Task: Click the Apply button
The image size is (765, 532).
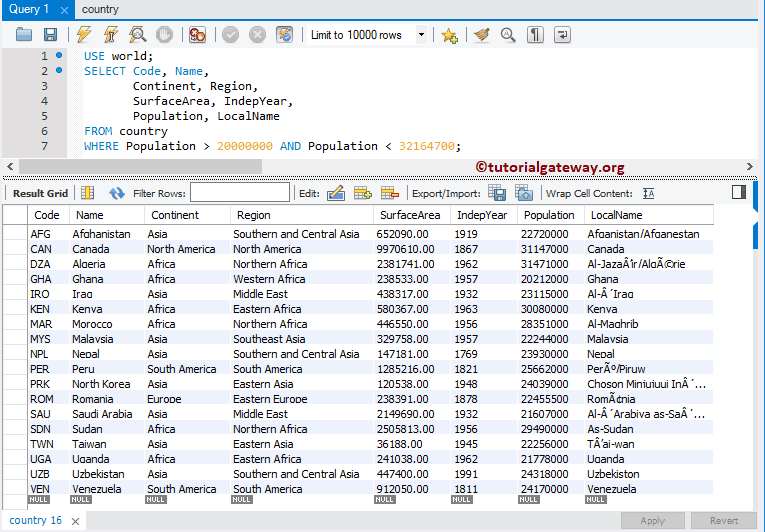Action: (x=652, y=521)
